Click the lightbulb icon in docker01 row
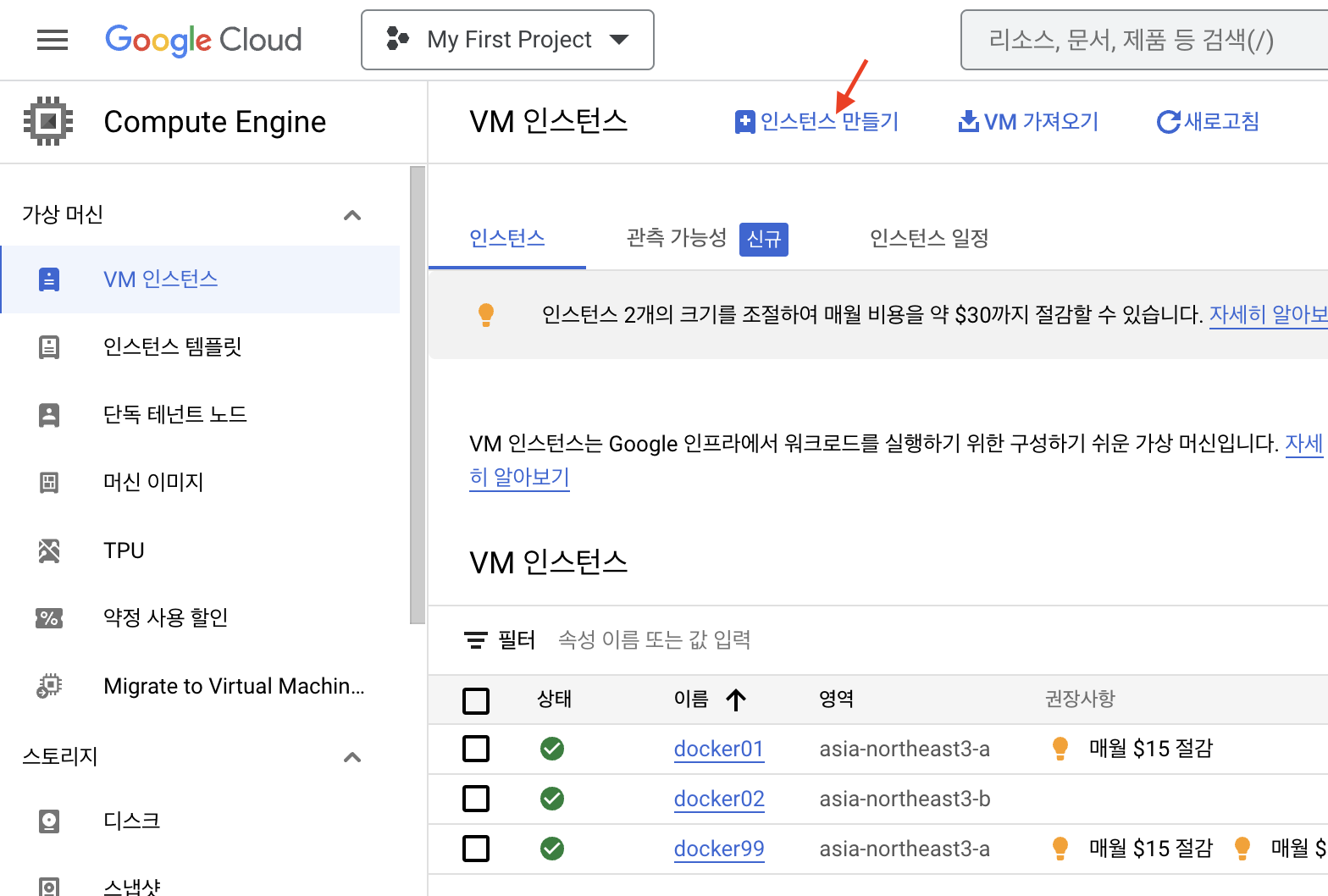Image resolution: width=1328 pixels, height=896 pixels. 1060,749
